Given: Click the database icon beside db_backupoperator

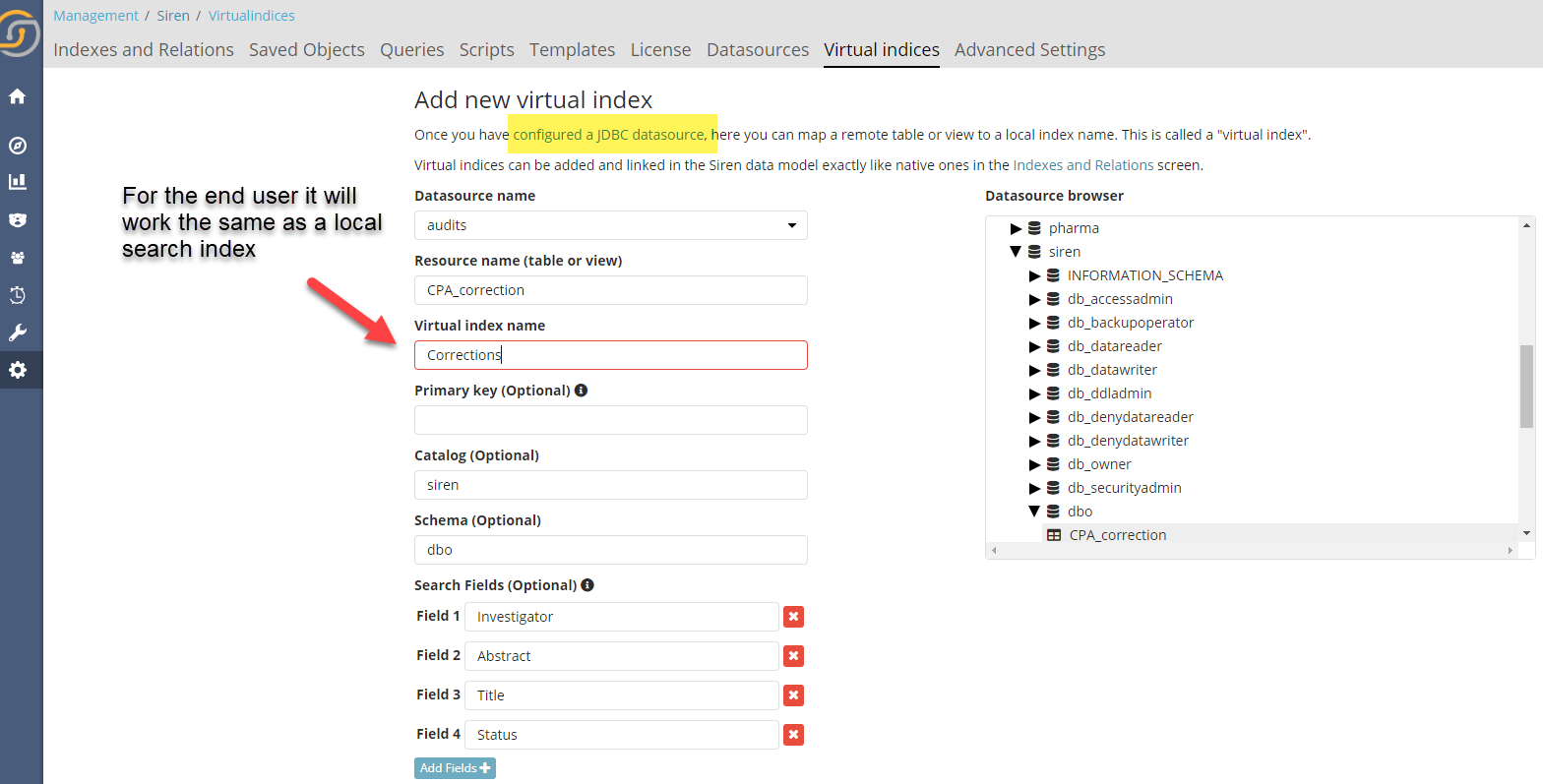Looking at the screenshot, I should [x=1053, y=323].
